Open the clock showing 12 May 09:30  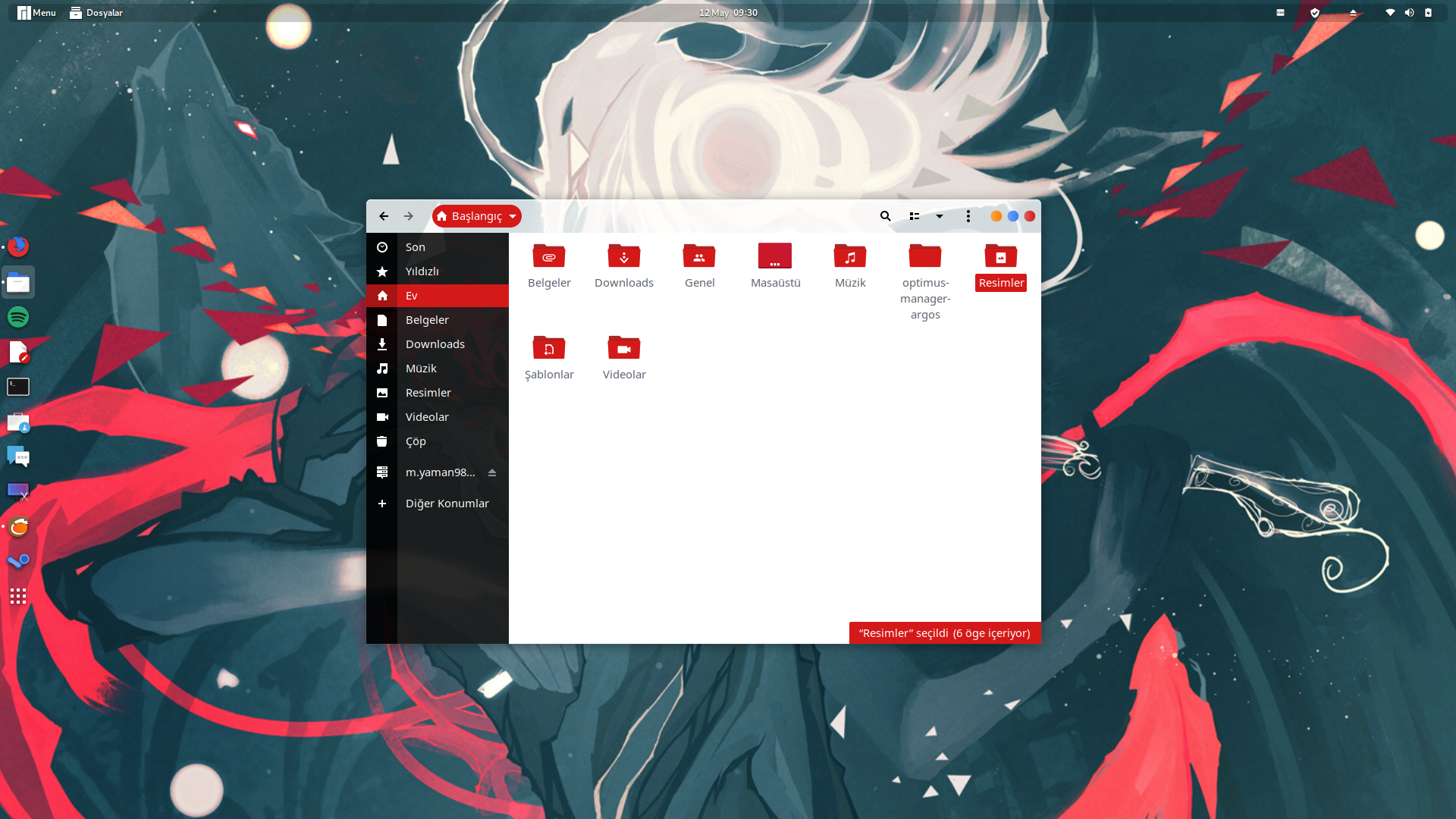(728, 12)
